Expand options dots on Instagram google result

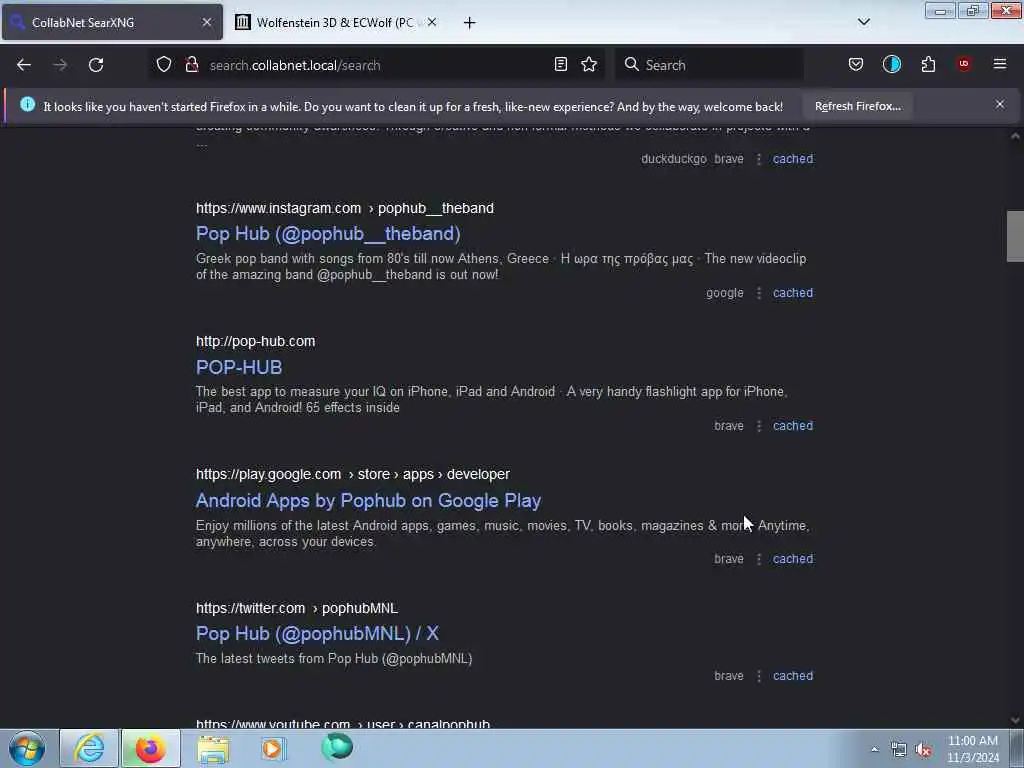758,293
